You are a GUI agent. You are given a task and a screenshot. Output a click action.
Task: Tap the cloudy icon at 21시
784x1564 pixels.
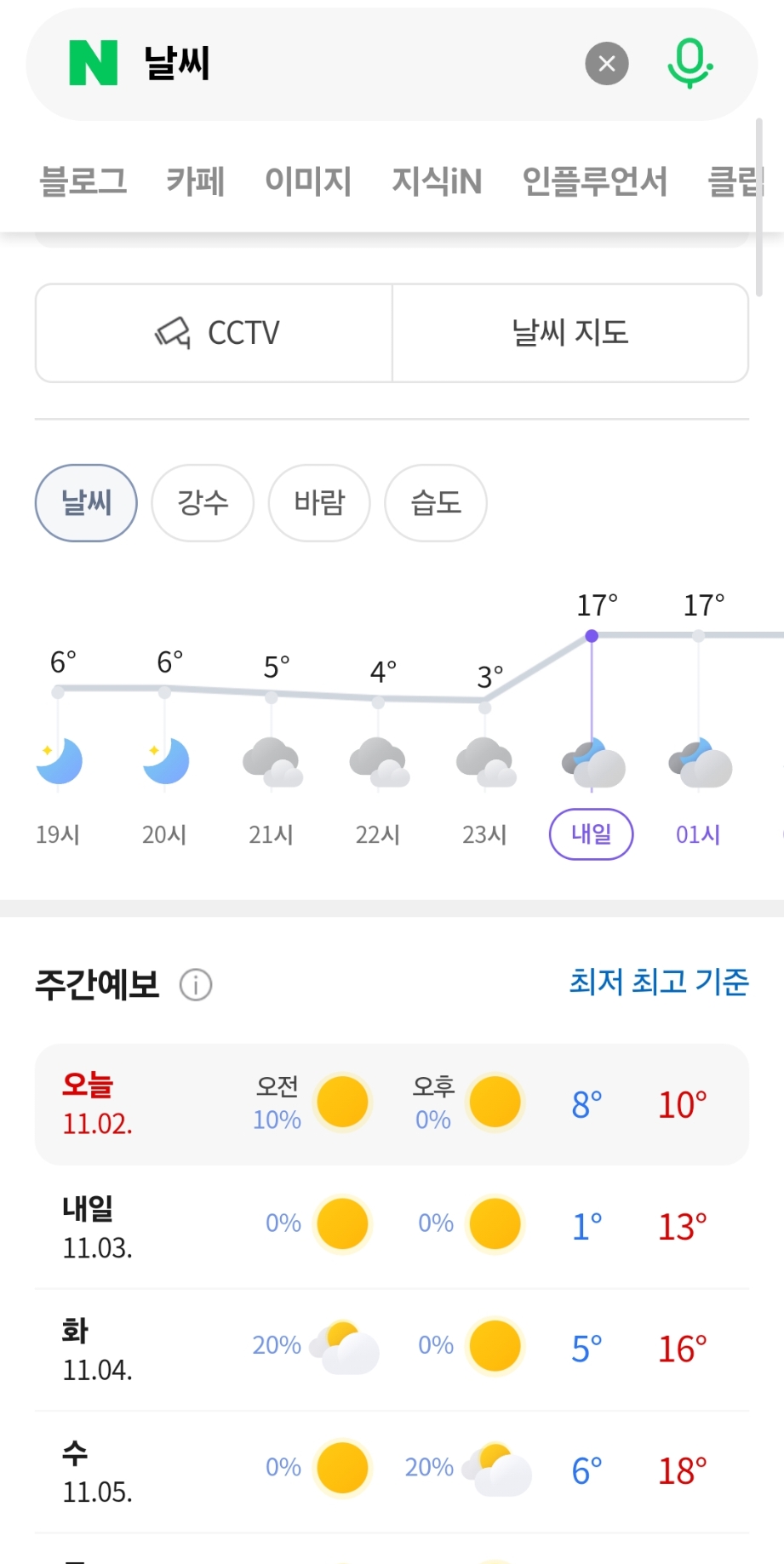click(x=272, y=763)
